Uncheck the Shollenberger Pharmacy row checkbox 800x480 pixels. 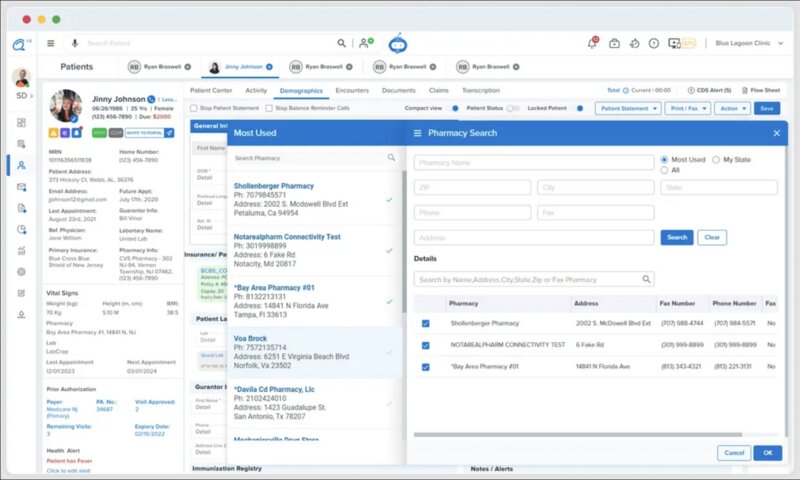425,323
